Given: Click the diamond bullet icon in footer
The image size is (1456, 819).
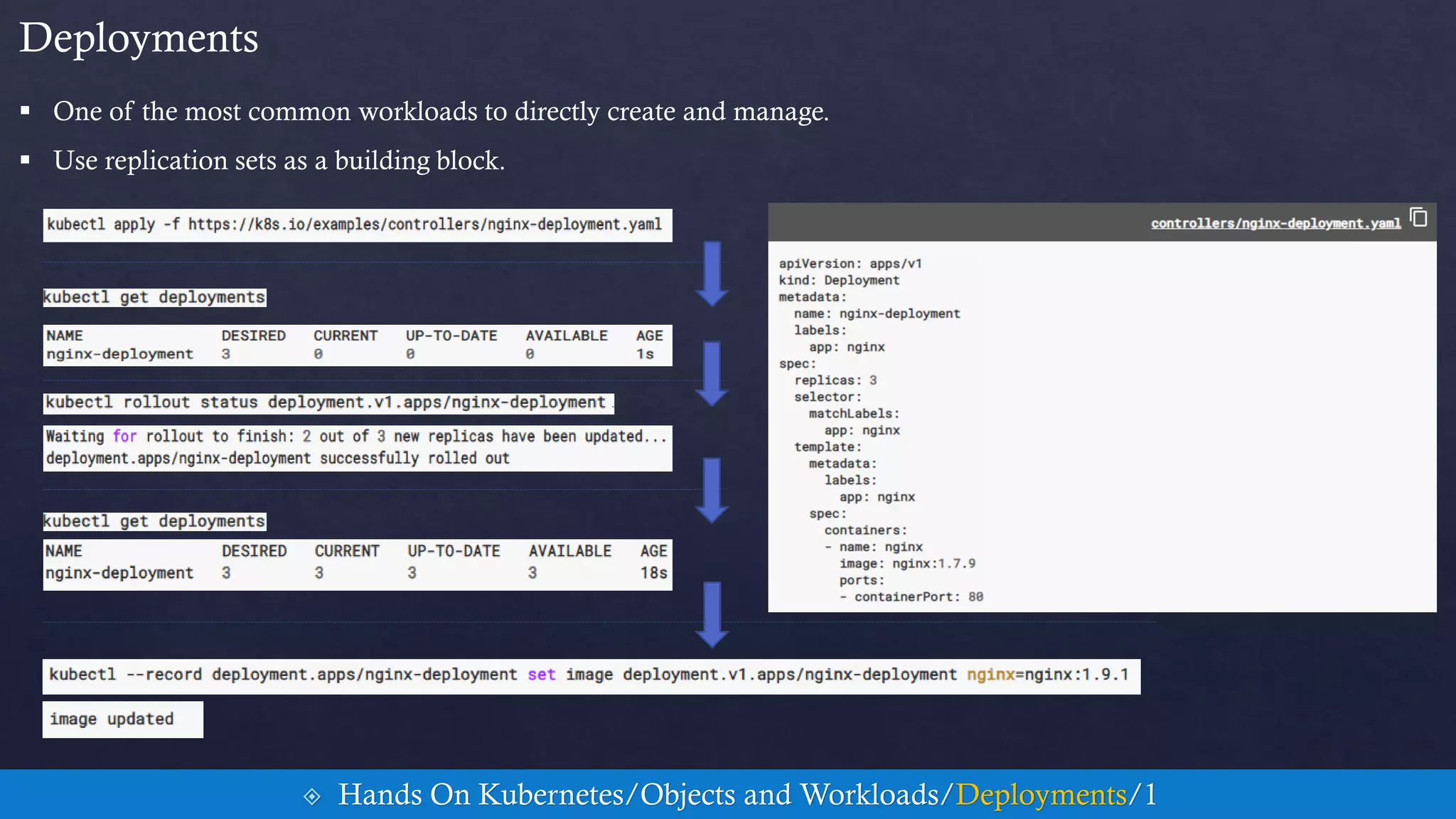Looking at the screenshot, I should coord(312,796).
